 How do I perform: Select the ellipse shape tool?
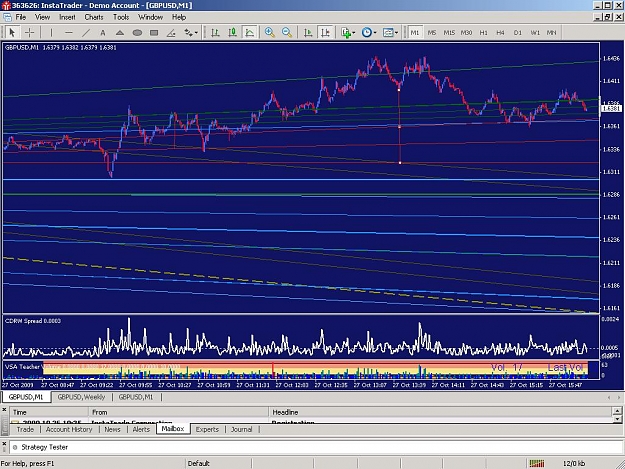click(x=137, y=33)
